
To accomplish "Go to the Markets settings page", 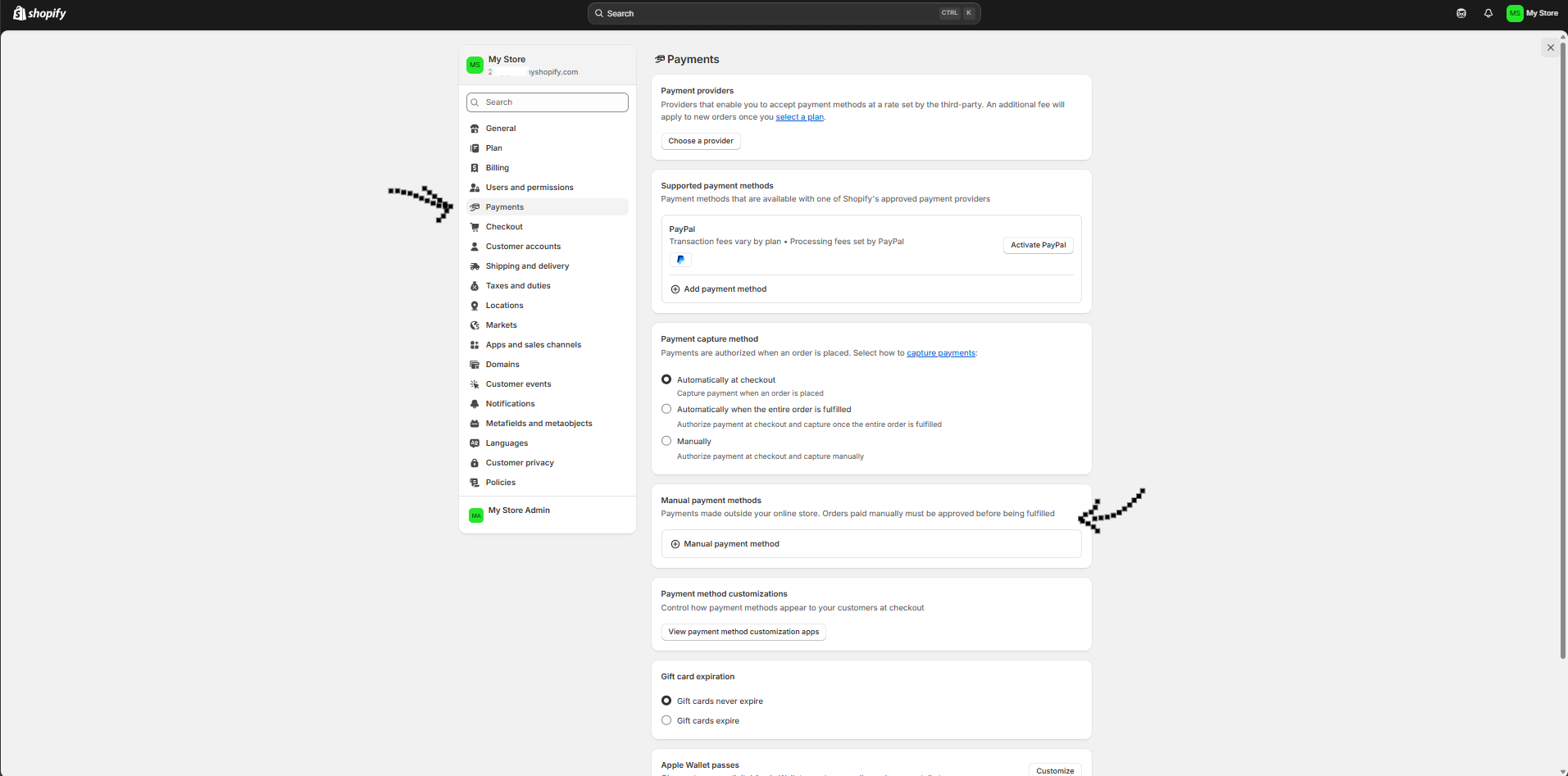I will (548, 325).
